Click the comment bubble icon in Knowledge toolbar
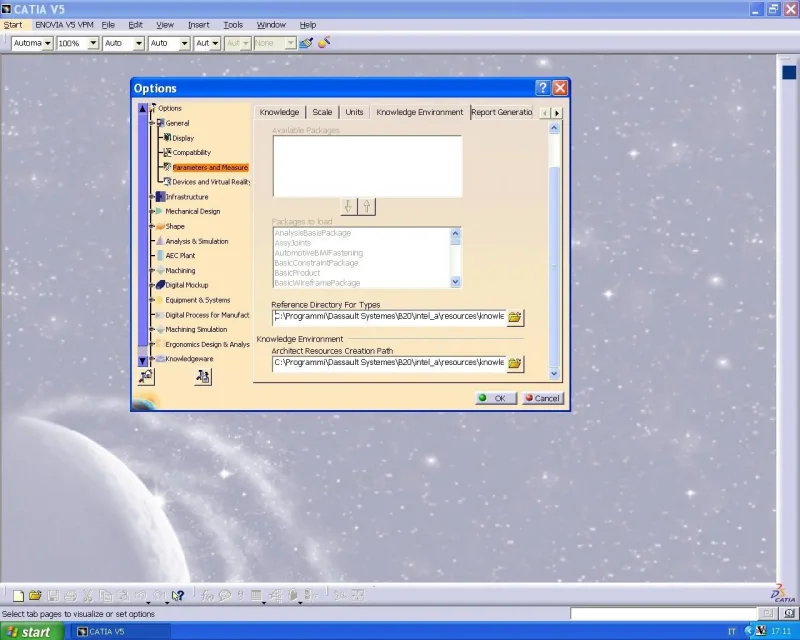Image resolution: width=800 pixels, height=640 pixels. [x=224, y=596]
